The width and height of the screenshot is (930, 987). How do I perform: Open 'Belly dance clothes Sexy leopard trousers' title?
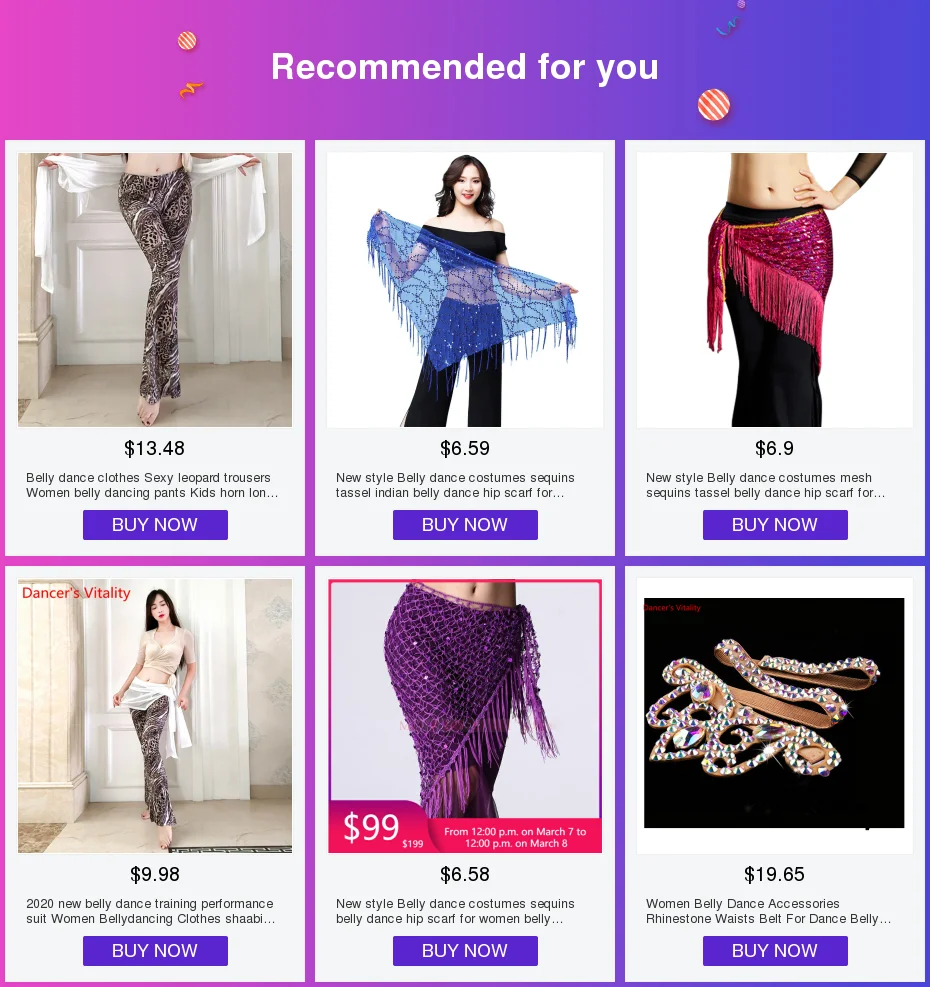[x=152, y=485]
